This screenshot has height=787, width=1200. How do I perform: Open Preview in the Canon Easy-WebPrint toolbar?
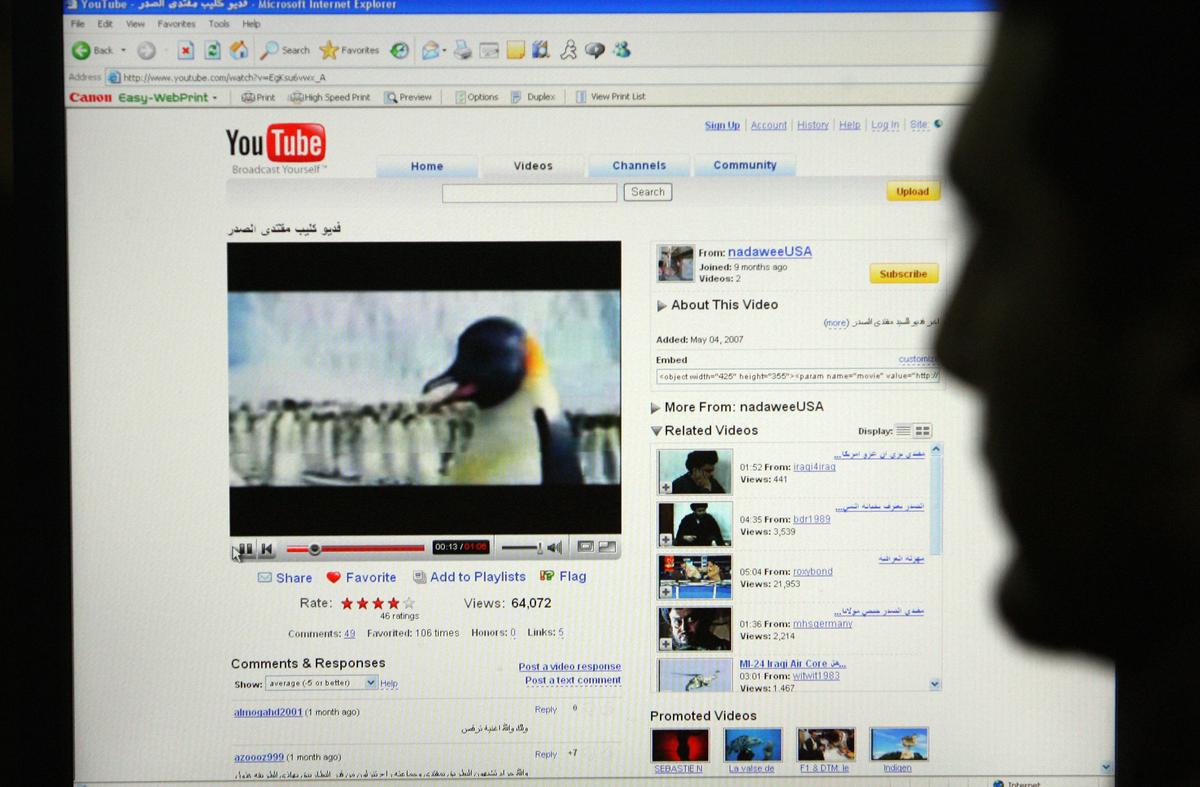[408, 97]
